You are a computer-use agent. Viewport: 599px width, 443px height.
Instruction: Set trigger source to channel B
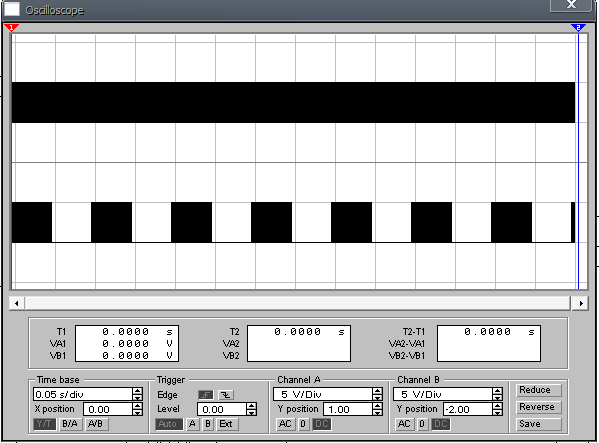coord(208,424)
